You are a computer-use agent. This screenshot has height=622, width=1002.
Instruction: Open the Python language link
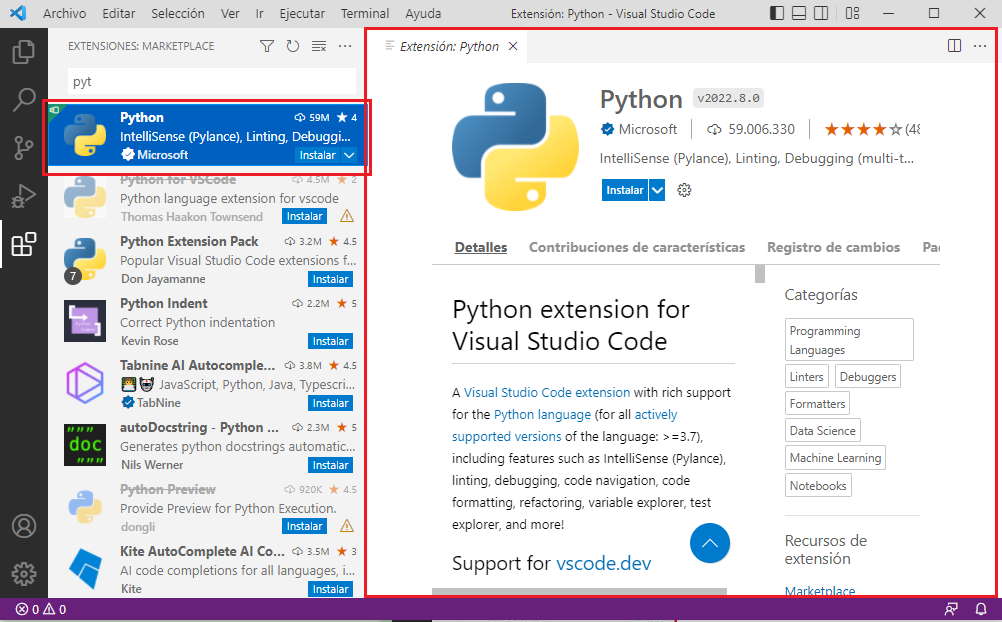point(543,414)
